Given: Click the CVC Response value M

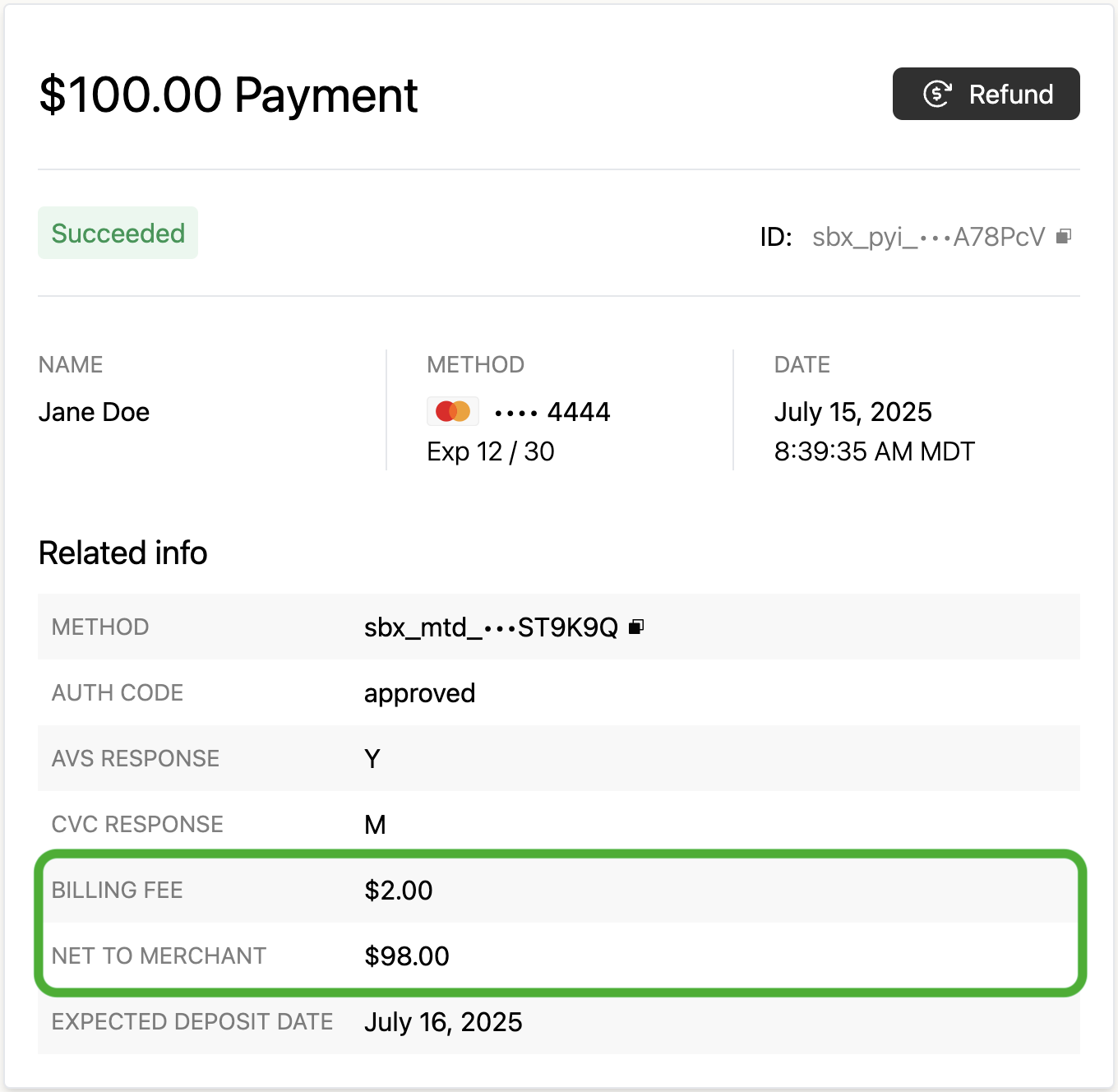Looking at the screenshot, I should tap(375, 825).
